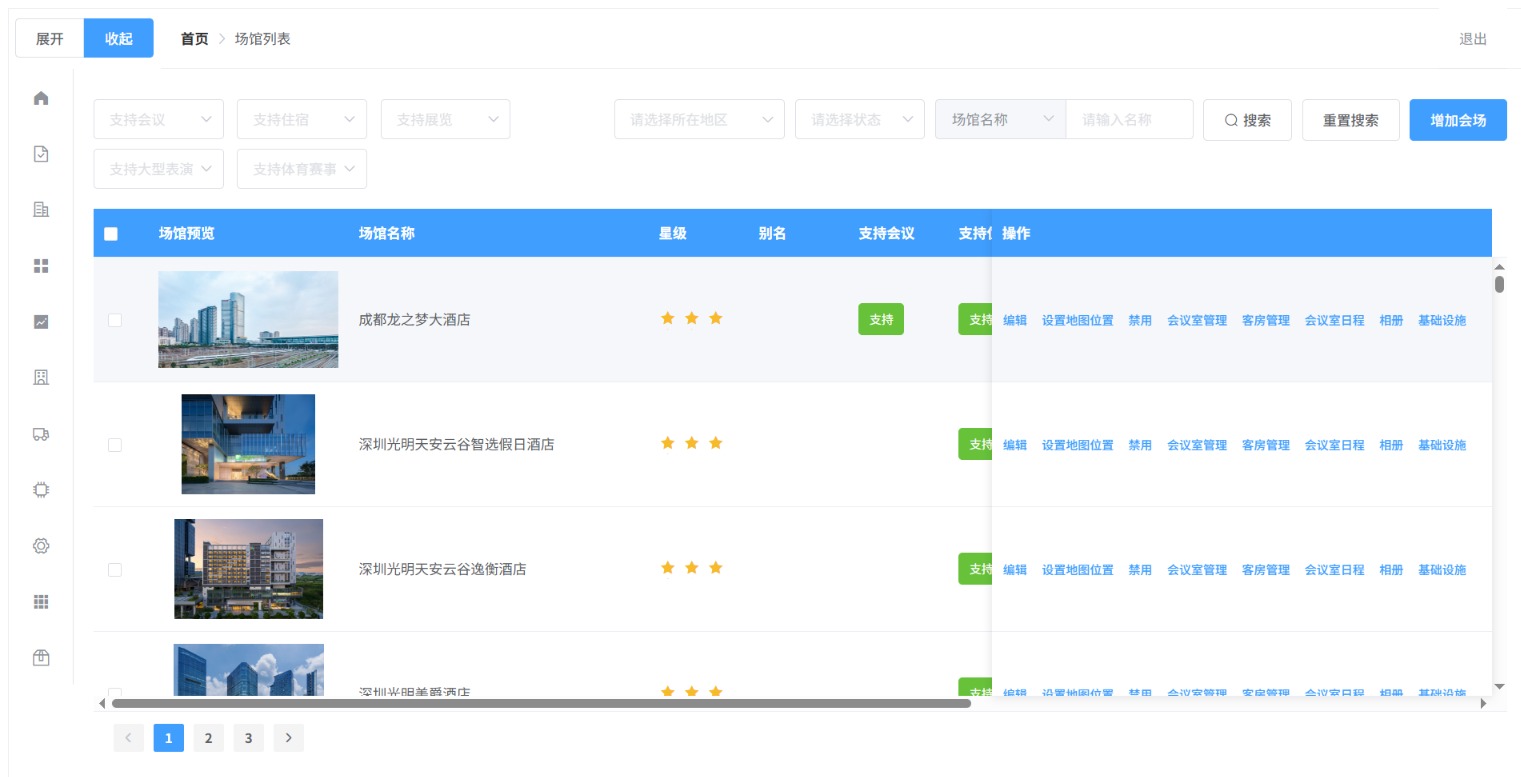Viewport: 1521px width, 777px height.
Task: Open the checklist document sidebar icon
Action: [41, 154]
